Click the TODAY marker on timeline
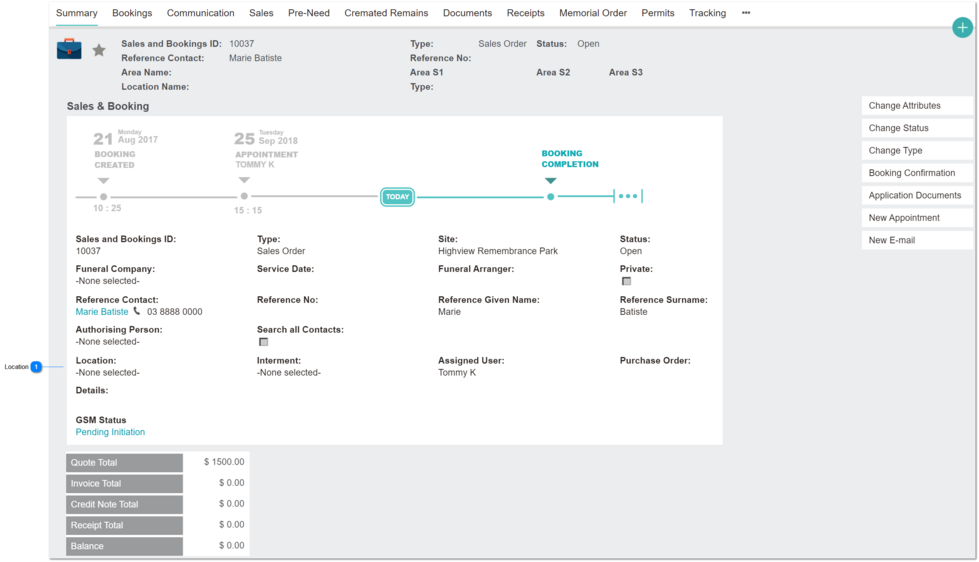Screen dimensions: 979x562 (x=397, y=197)
